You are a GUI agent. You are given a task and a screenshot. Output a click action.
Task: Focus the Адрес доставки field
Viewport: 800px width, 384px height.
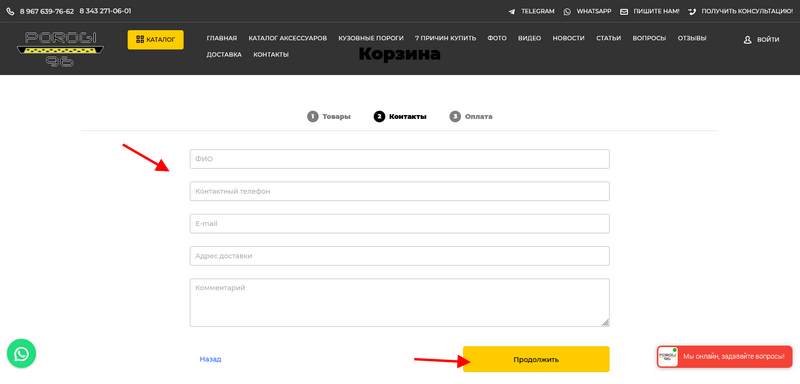tap(399, 256)
